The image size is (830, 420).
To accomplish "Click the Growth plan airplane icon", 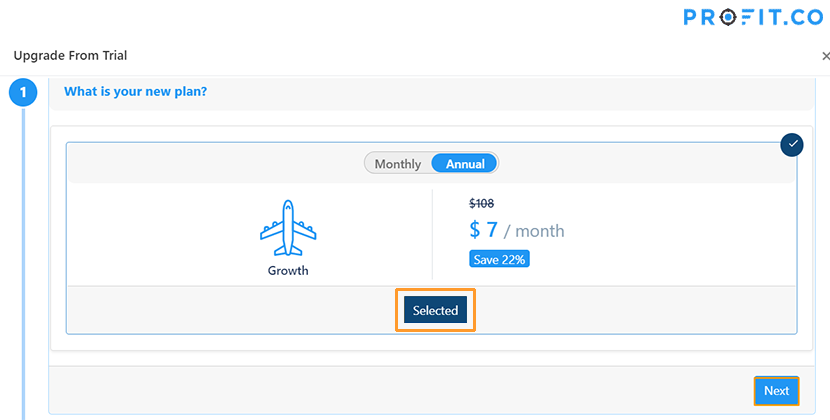I will pos(288,228).
